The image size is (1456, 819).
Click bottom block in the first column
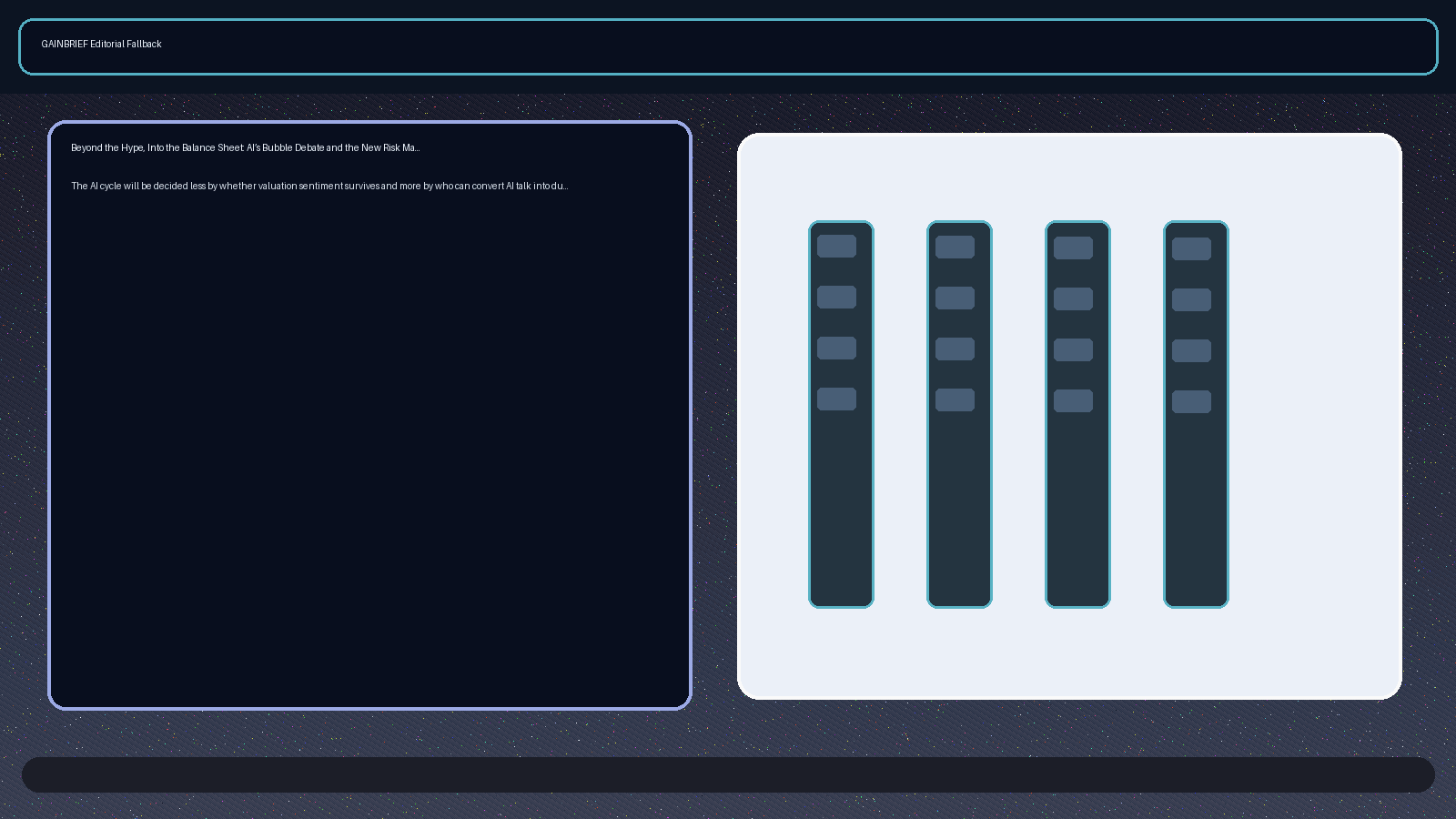(836, 399)
